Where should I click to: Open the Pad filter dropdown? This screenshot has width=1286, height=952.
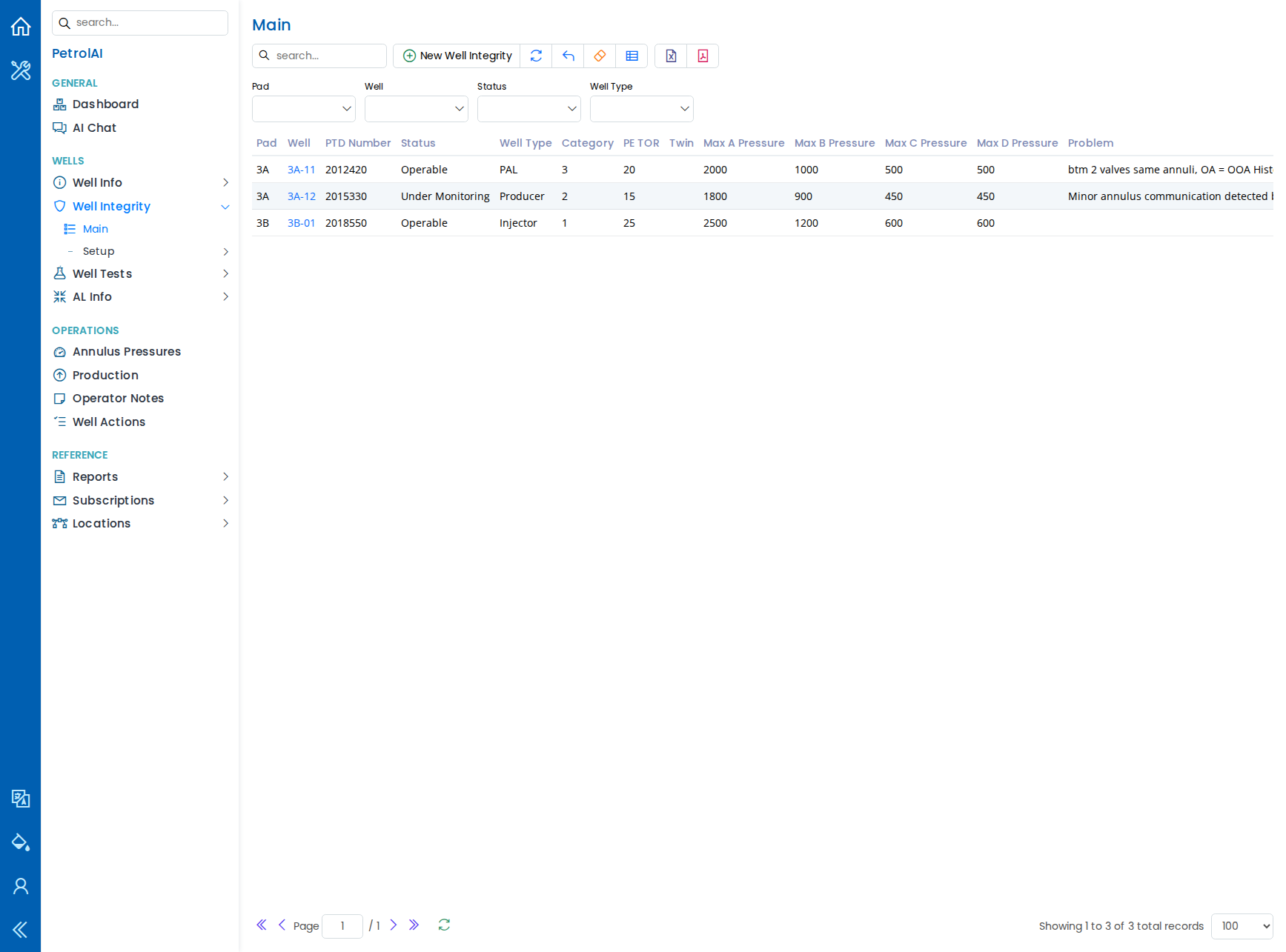coord(304,109)
